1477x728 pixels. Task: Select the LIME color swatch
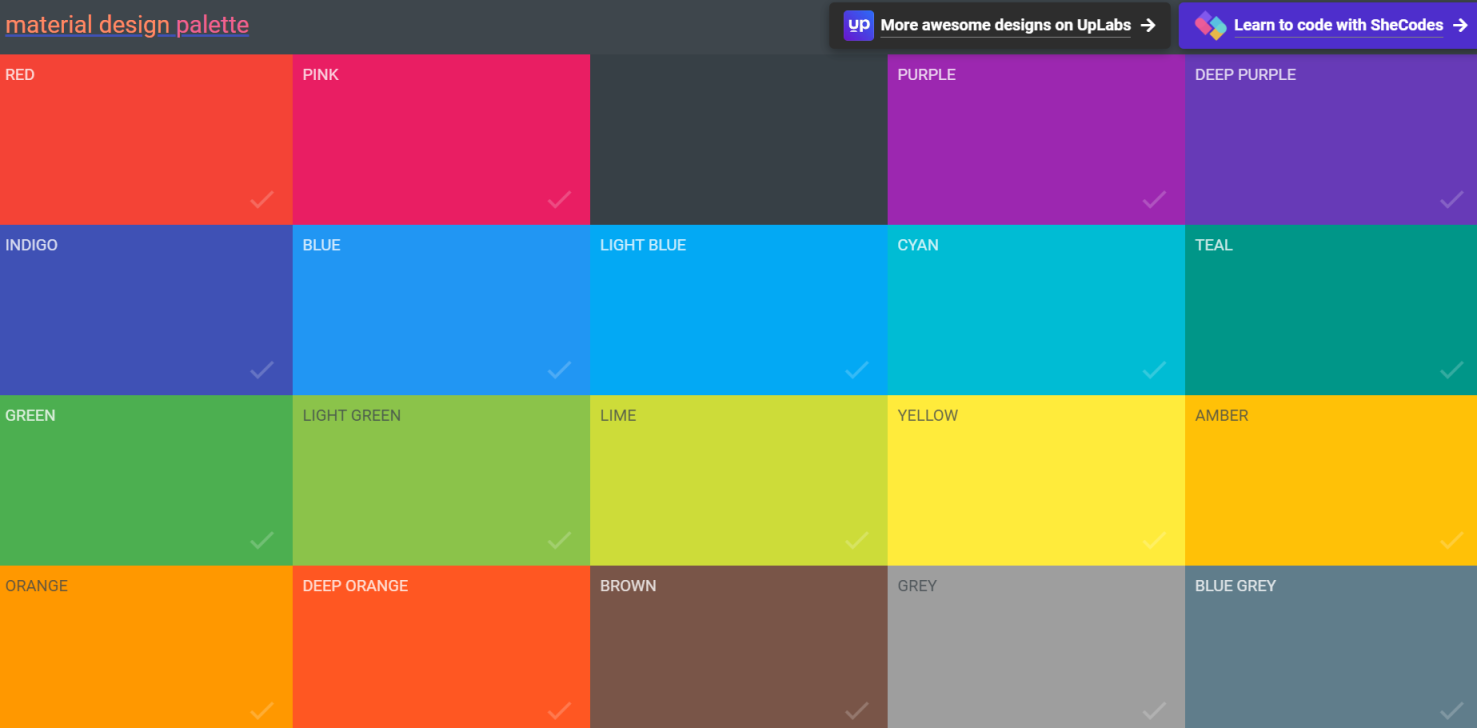pyautogui.click(x=738, y=480)
